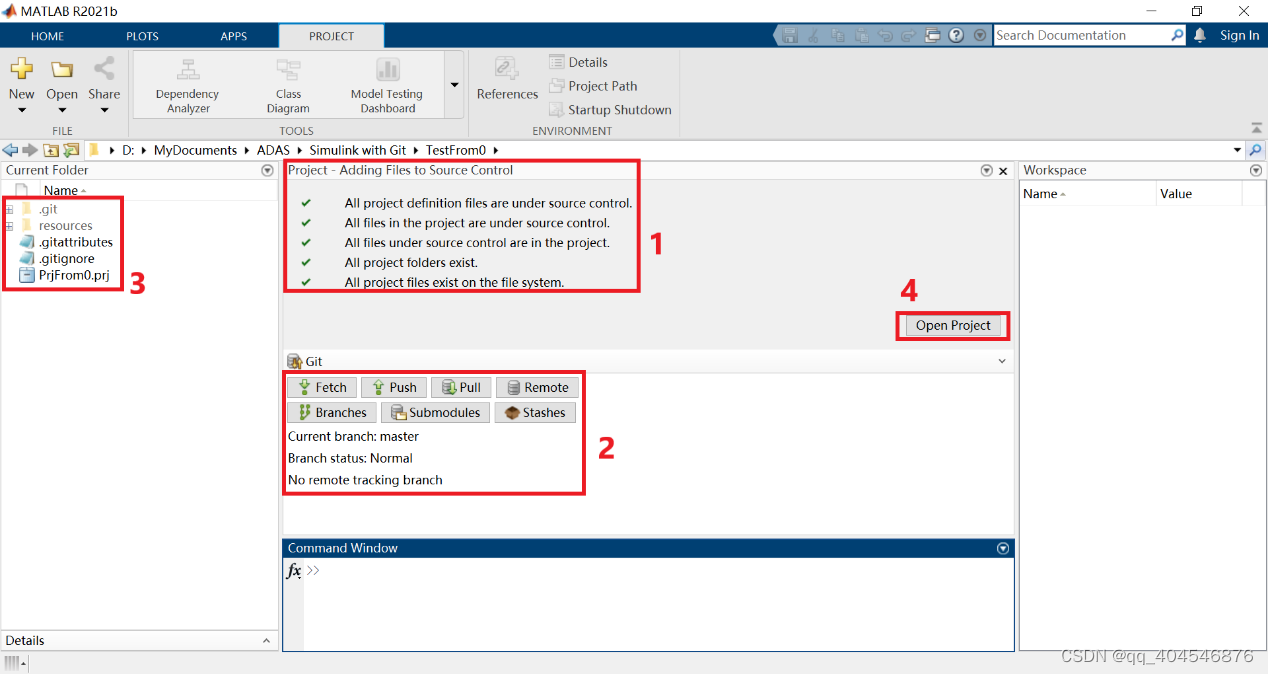Click the Open folder icon in FILE group
The image size is (1268, 674).
point(62,69)
